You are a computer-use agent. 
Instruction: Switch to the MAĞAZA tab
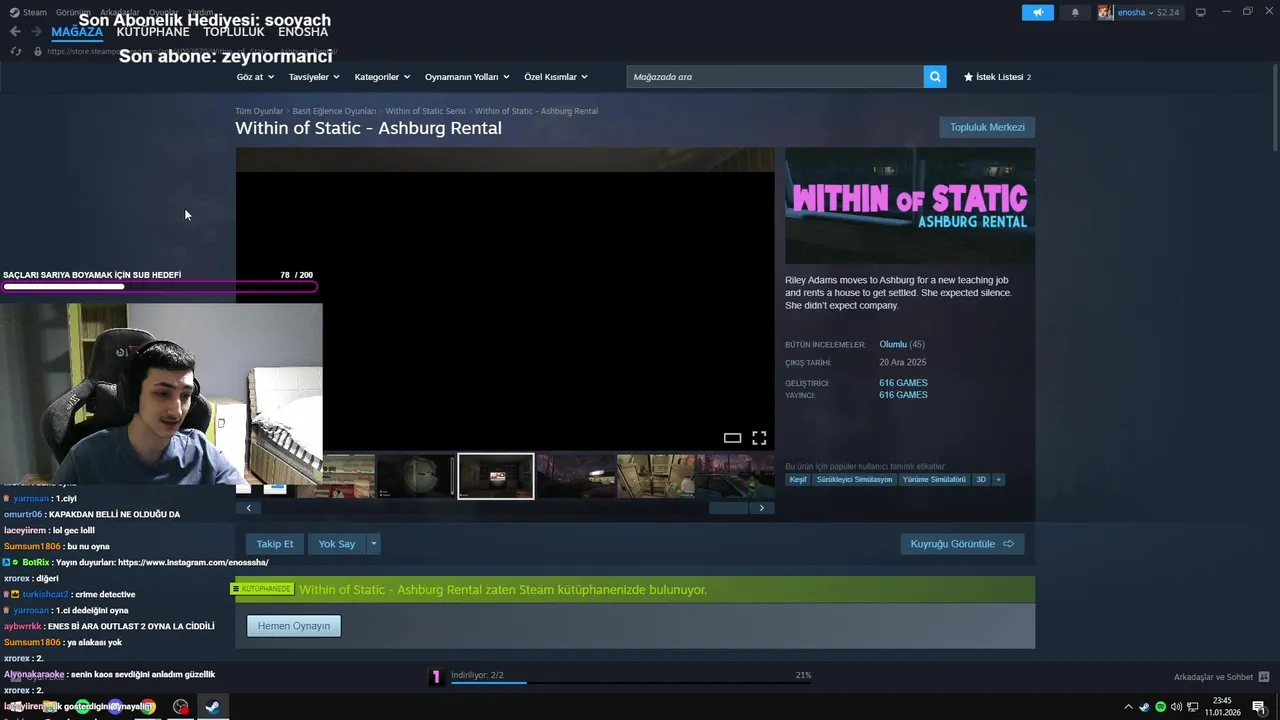click(77, 32)
